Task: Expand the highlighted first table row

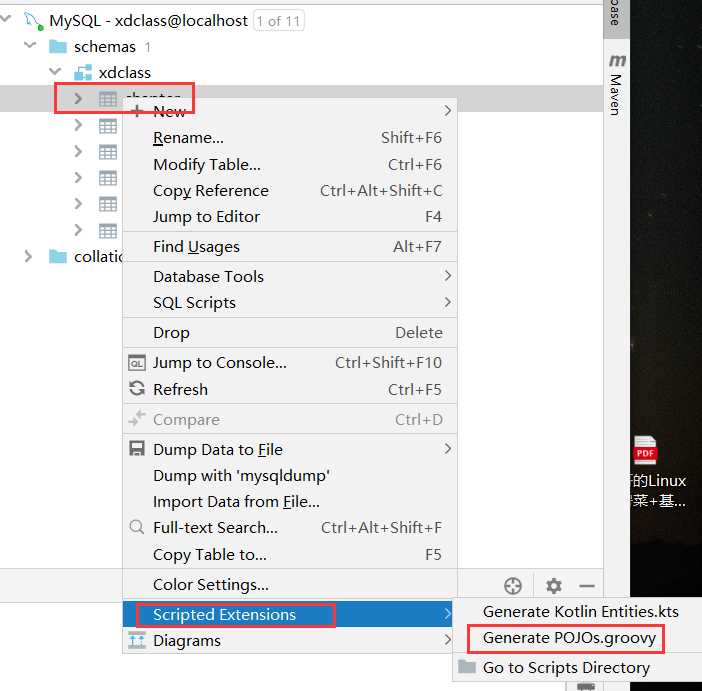Action: point(78,99)
